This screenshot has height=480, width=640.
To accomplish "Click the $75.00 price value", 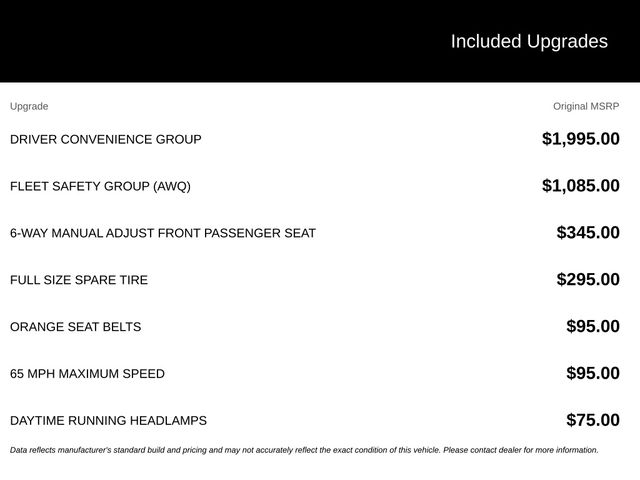I will click(x=593, y=420).
